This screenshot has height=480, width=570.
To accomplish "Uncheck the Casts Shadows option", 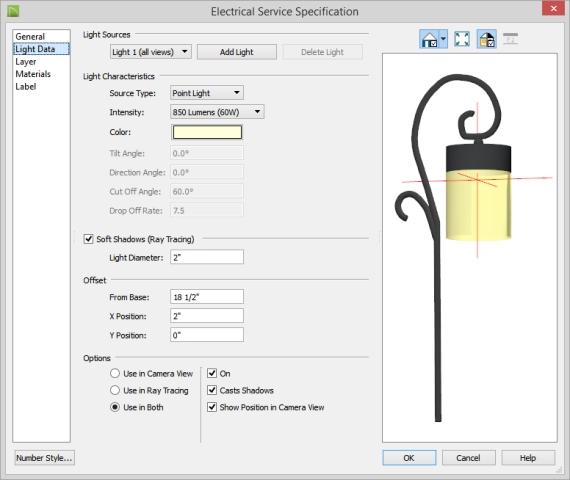I will coord(212,390).
